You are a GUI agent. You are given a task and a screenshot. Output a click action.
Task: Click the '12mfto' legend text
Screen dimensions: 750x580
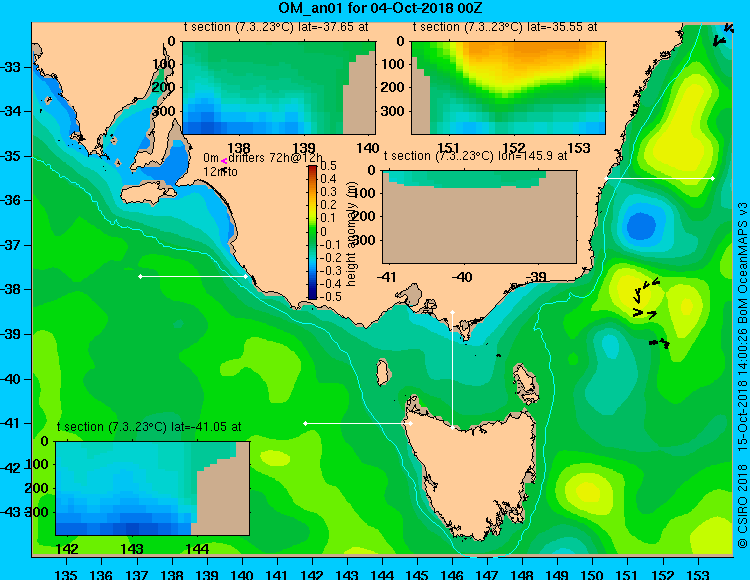tap(220, 172)
